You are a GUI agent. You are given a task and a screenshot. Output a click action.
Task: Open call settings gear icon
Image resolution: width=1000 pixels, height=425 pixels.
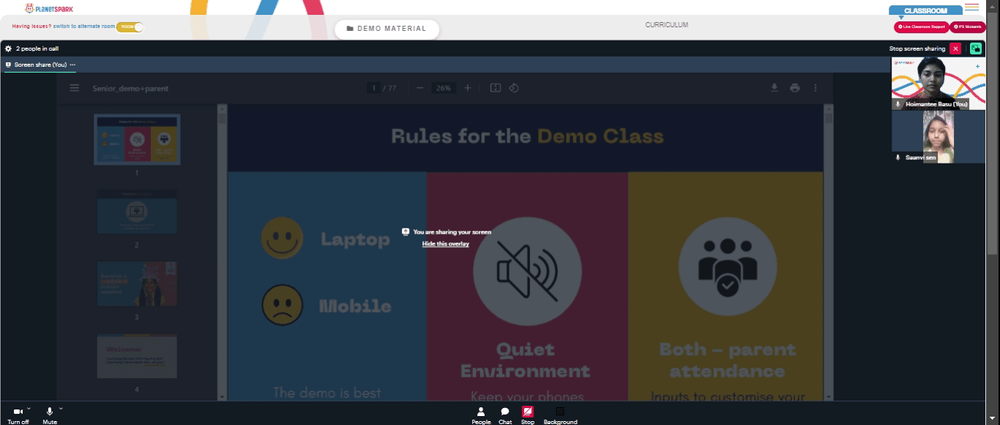click(8, 48)
